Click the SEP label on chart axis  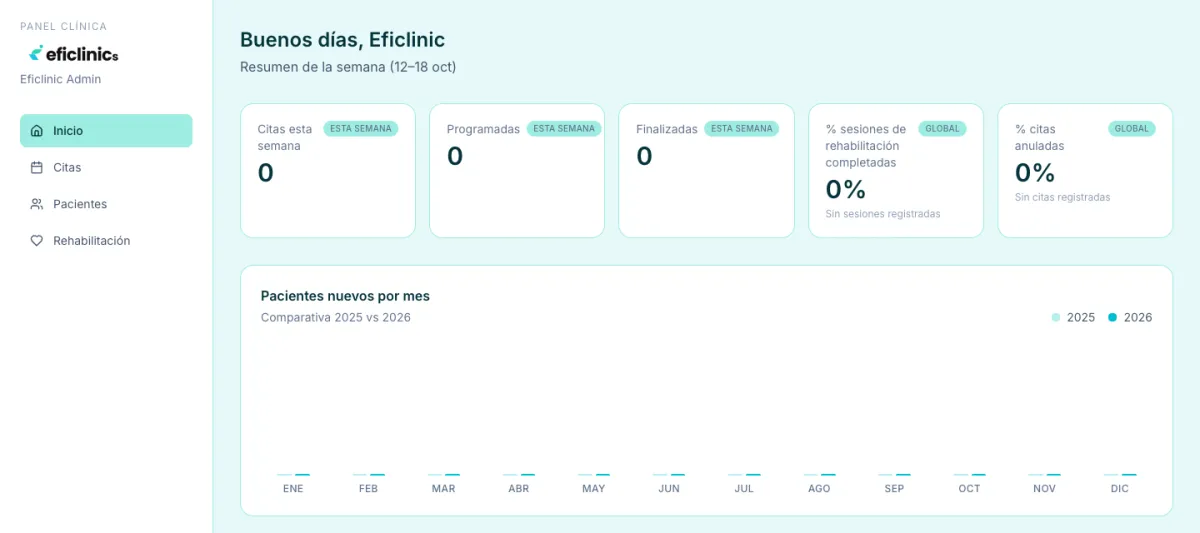[894, 489]
